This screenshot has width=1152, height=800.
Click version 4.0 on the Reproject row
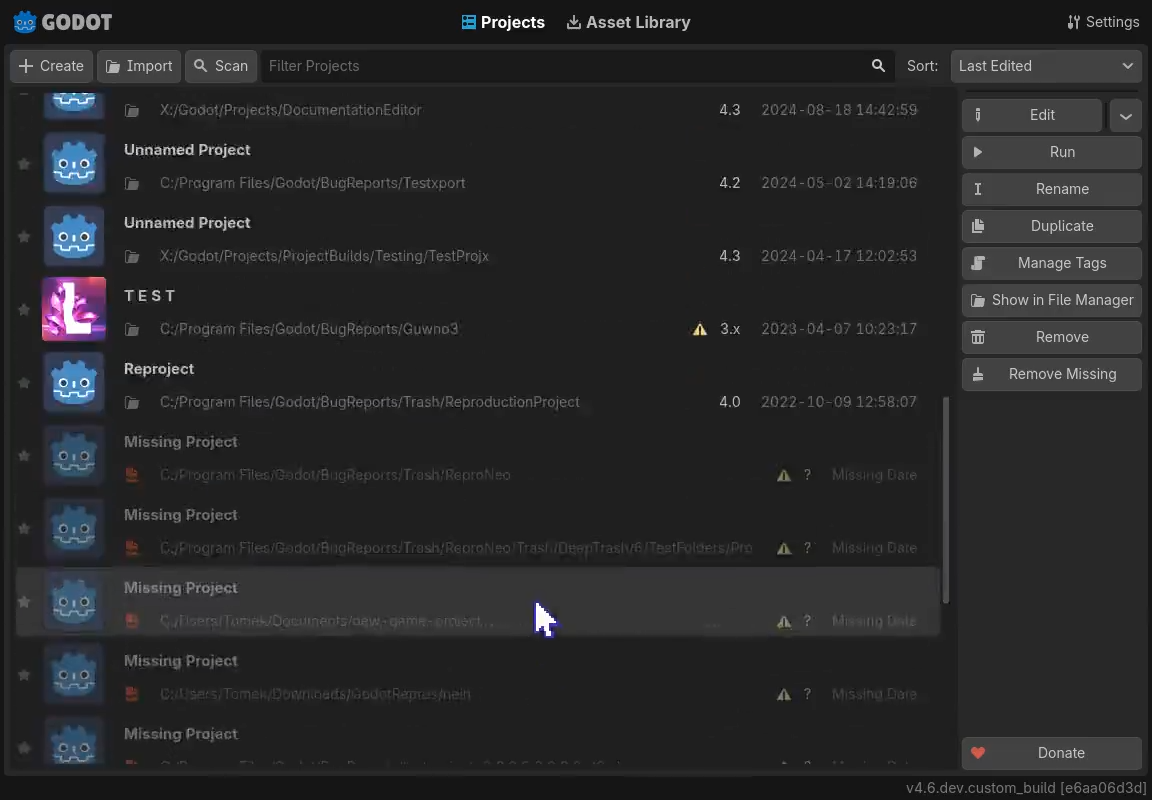pyautogui.click(x=730, y=402)
